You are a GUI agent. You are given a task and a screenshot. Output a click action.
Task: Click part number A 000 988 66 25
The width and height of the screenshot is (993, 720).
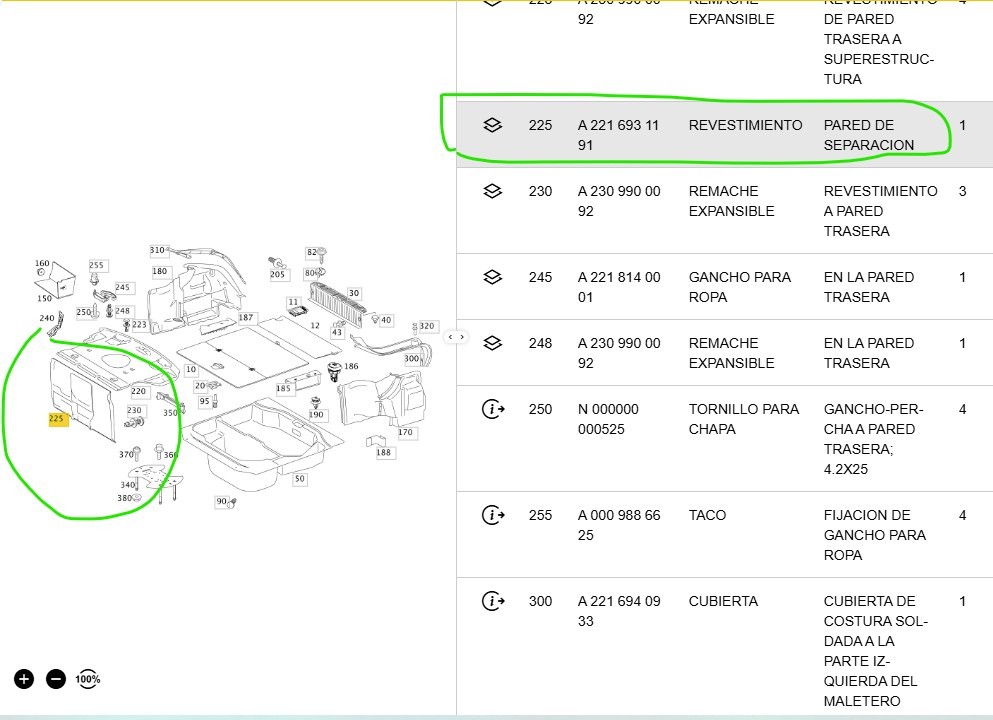pyautogui.click(x=618, y=525)
